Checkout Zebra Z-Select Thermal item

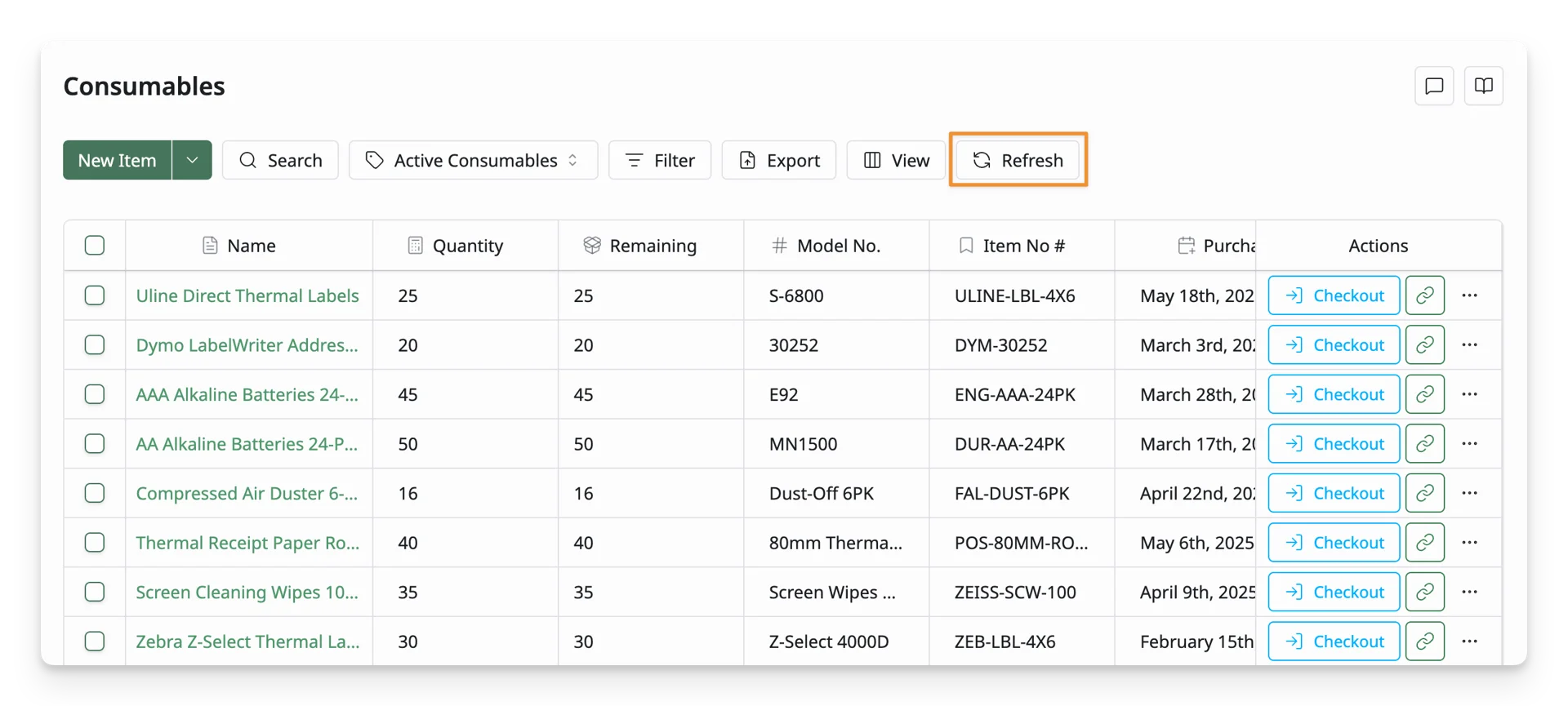[1334, 642]
